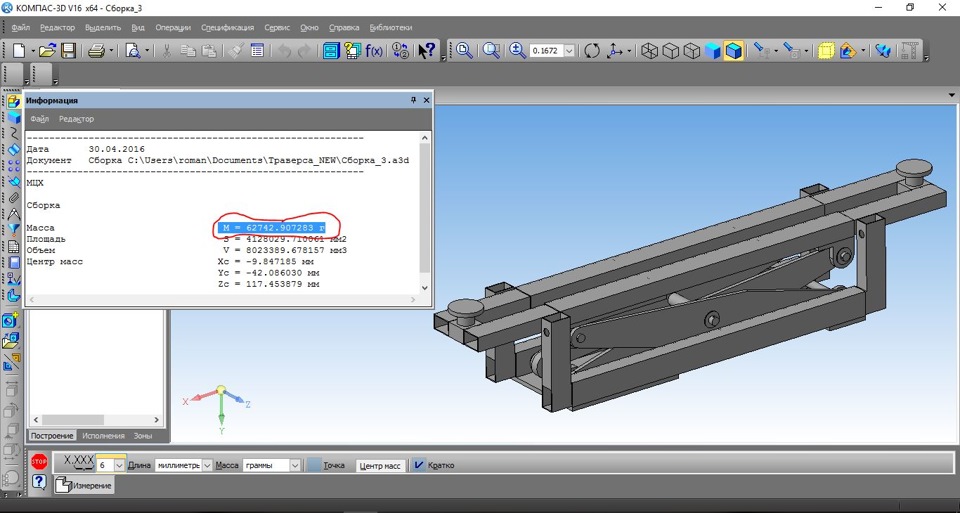The image size is (960, 513).
Task: Open the Сервис menu
Action: (x=277, y=28)
